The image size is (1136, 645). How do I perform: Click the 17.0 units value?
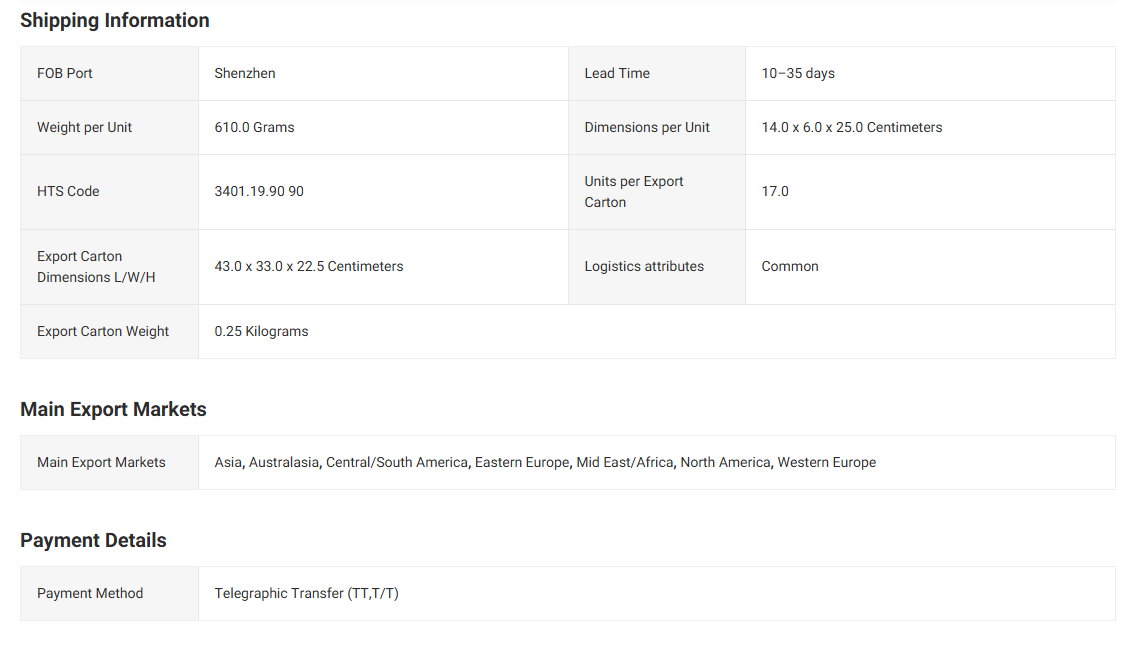(775, 191)
